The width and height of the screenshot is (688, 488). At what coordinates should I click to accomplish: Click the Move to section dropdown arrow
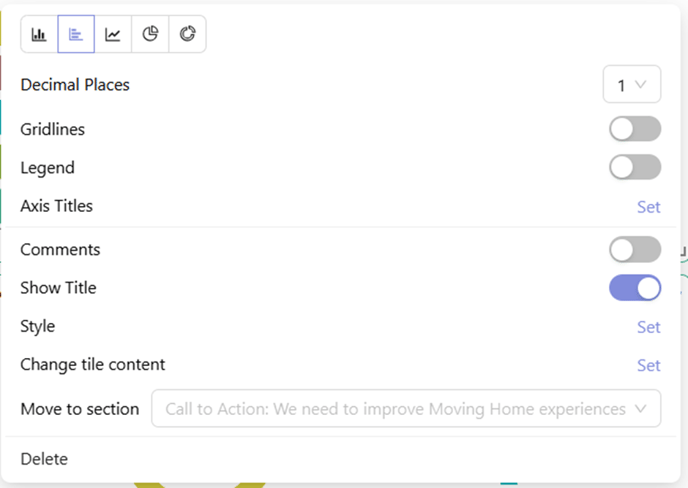tap(641, 409)
